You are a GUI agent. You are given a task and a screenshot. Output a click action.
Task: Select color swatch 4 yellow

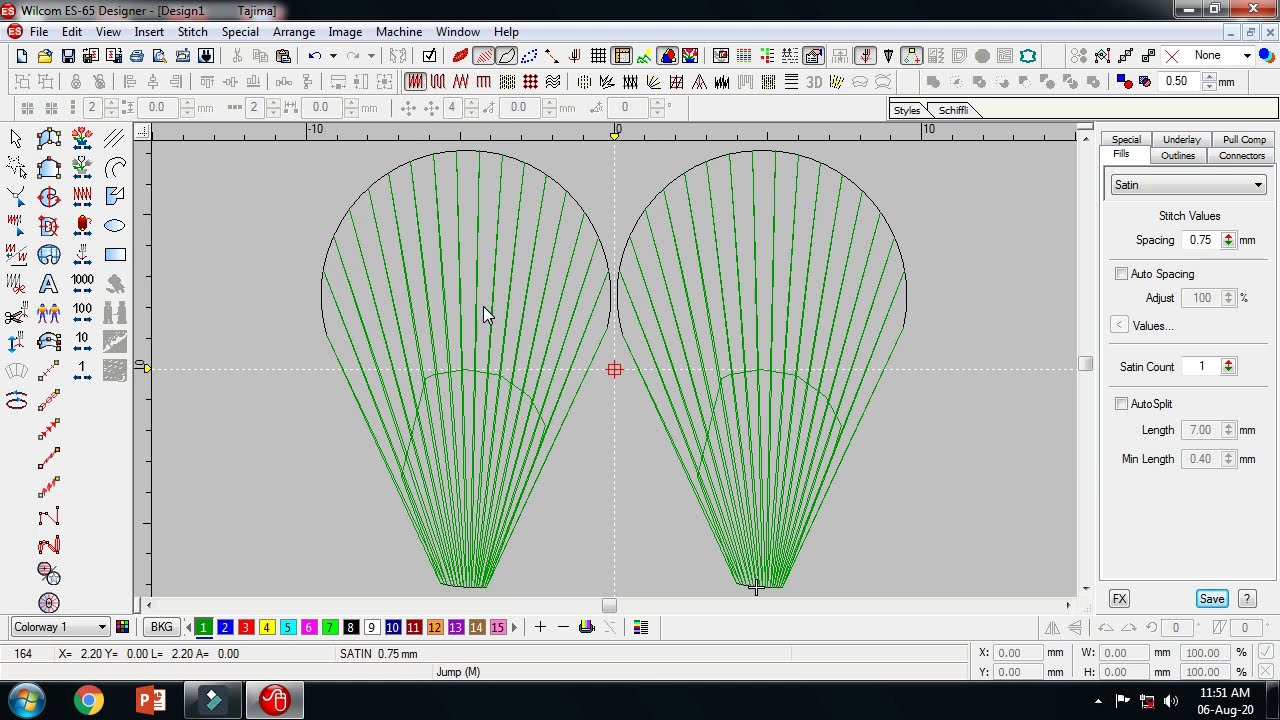tap(267, 627)
